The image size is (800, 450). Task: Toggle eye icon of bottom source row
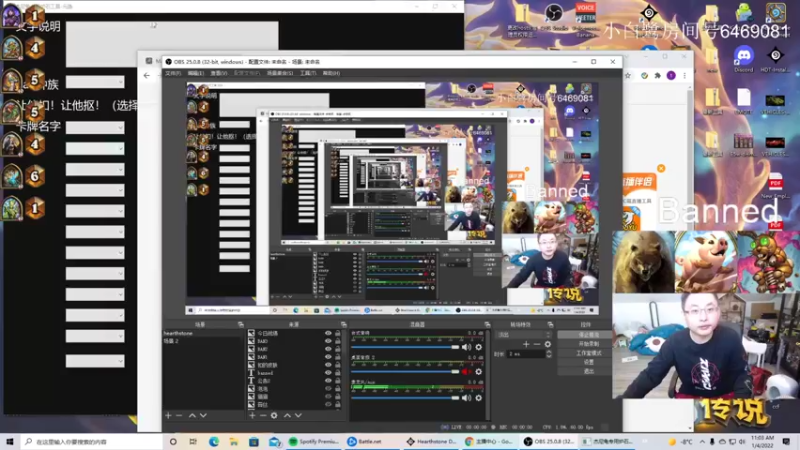point(328,405)
